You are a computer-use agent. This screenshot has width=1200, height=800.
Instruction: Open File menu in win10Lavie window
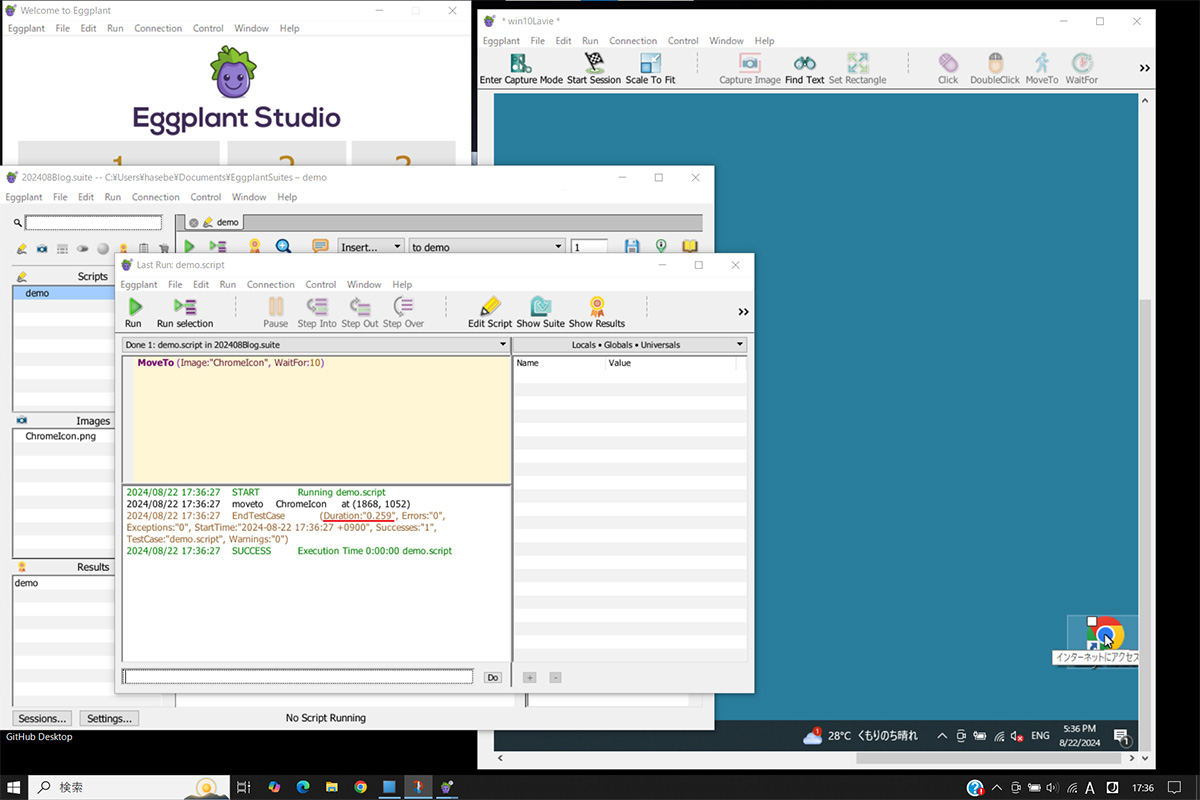click(538, 41)
